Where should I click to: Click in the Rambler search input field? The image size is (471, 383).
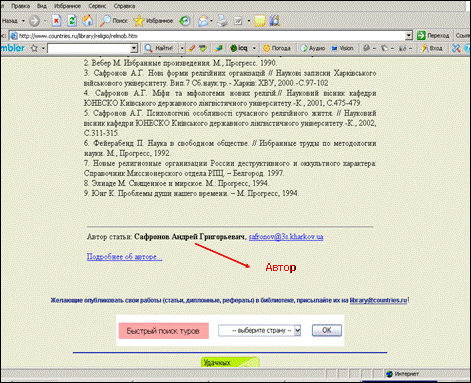pos(89,48)
